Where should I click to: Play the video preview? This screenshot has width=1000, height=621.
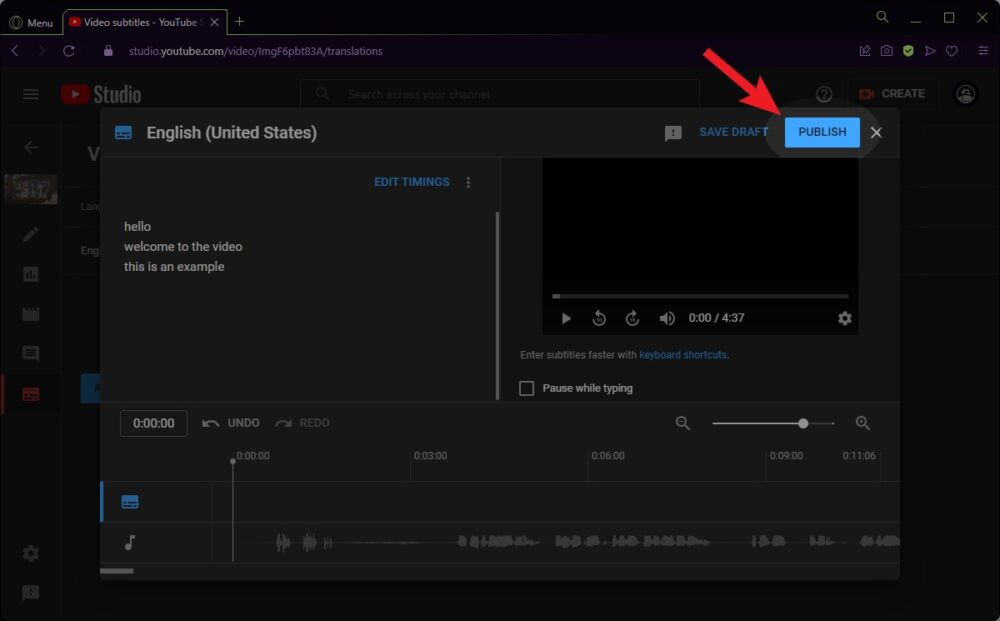click(x=566, y=318)
